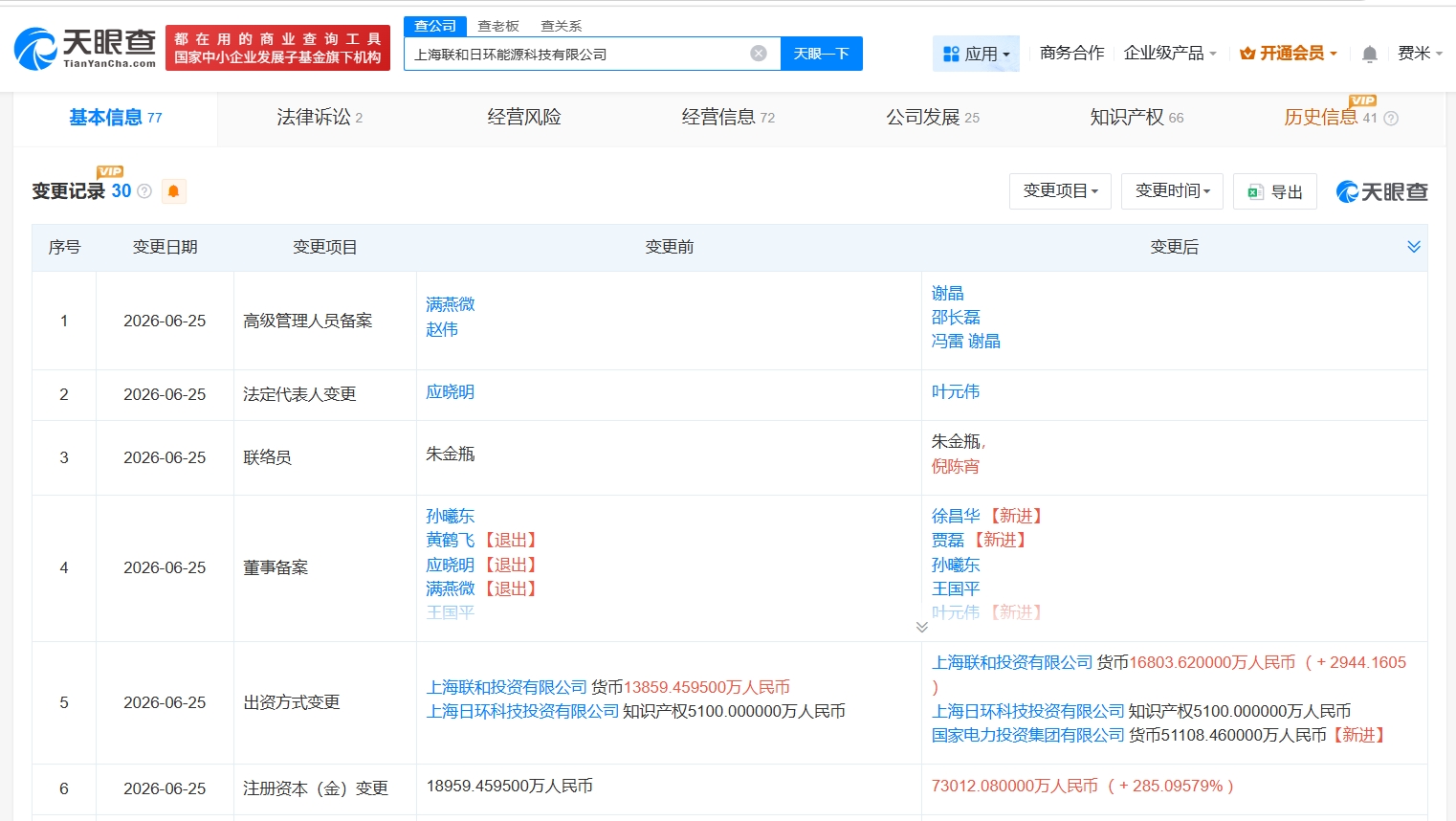
Task: Click the TianYanCha logo
Action: point(84,48)
